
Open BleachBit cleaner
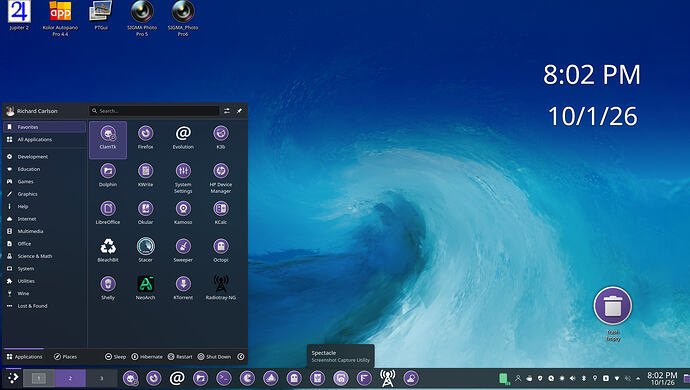coord(108,250)
